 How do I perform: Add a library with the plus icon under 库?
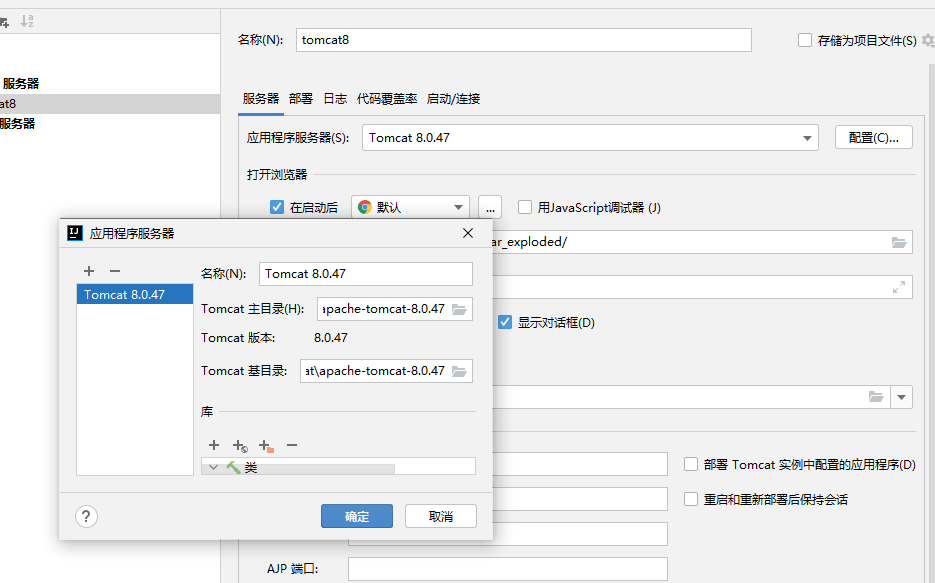click(214, 445)
